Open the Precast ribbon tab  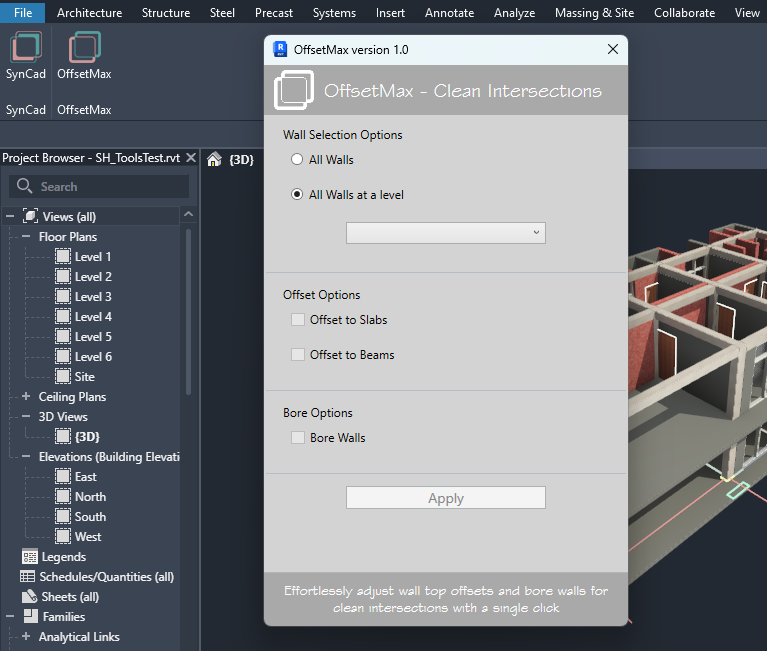tap(274, 12)
